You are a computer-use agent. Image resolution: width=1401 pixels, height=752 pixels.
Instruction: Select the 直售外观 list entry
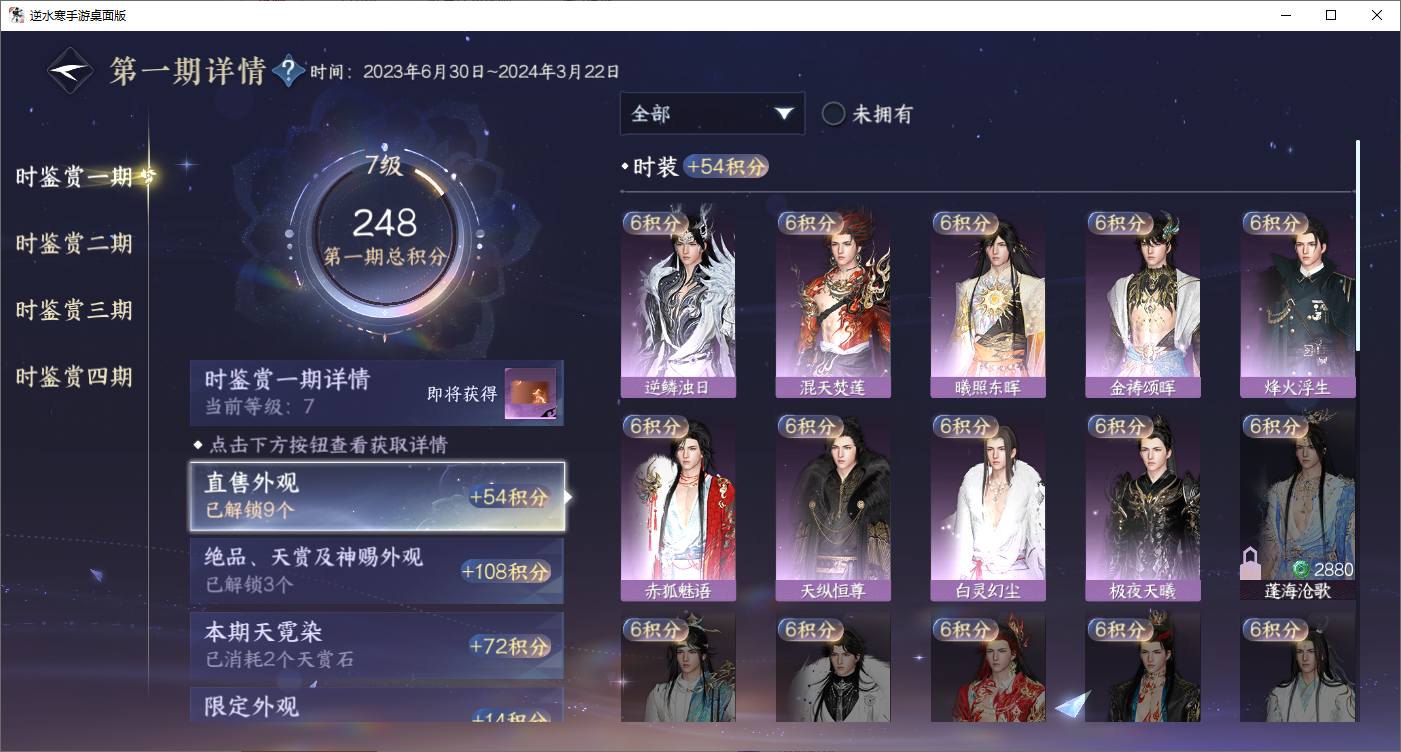click(x=377, y=496)
